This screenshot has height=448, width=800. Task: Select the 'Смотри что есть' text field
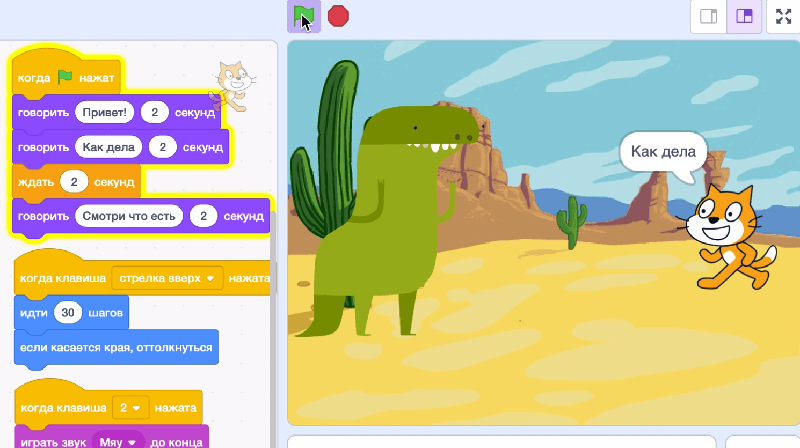130,216
